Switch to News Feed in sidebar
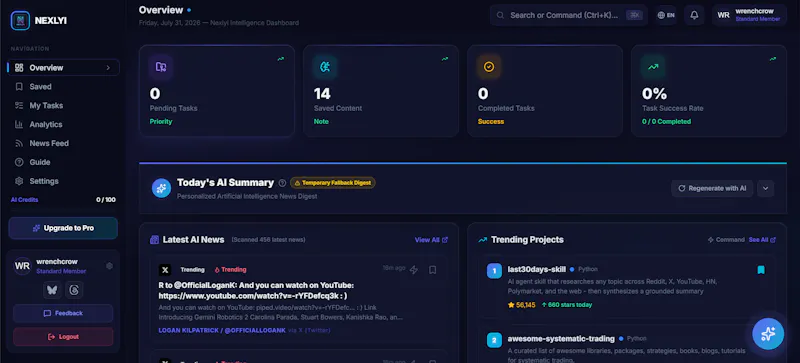Viewport: 800px width, 363px height. (x=63, y=143)
